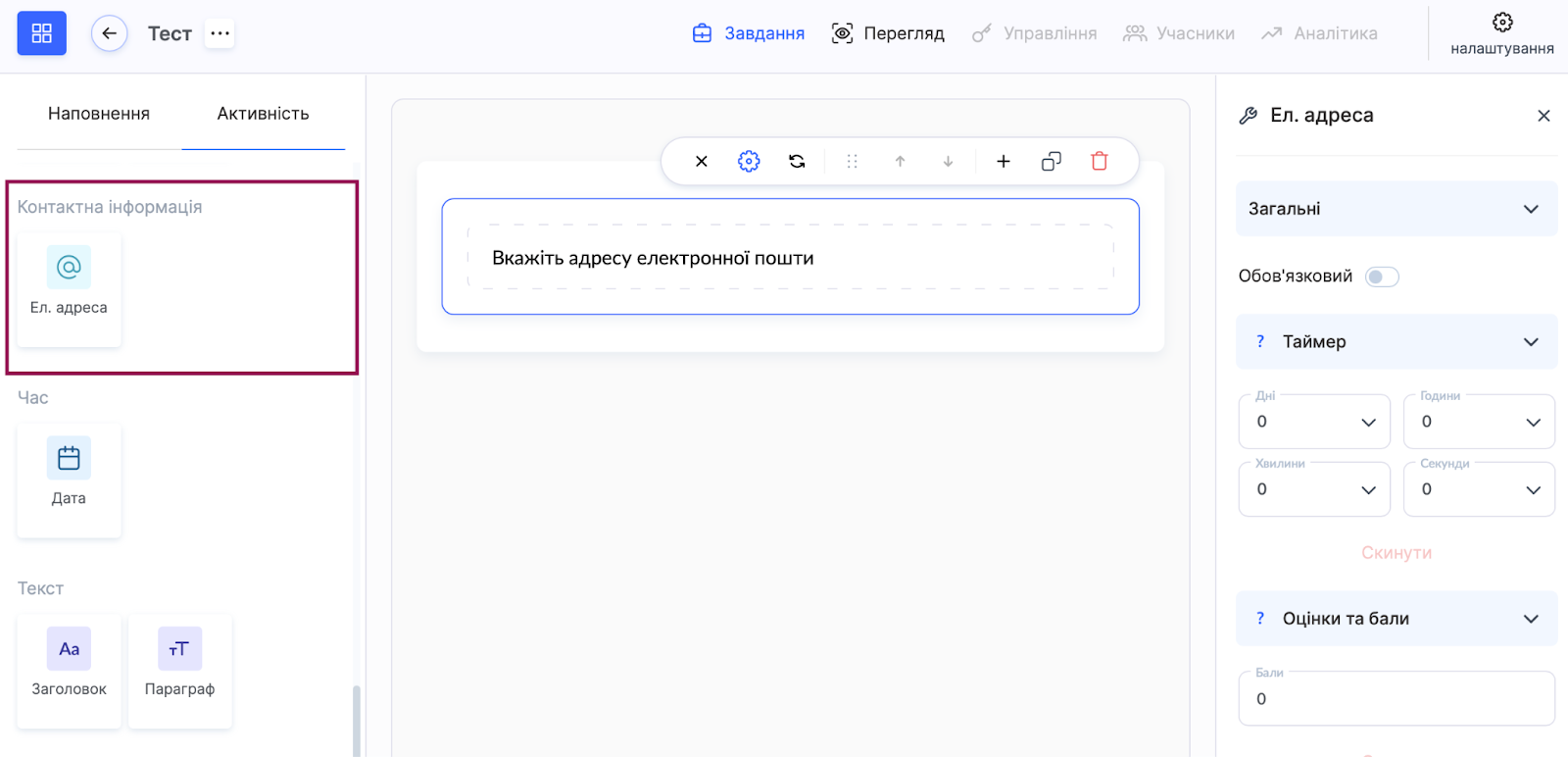1568x757 pixels.
Task: Move the block up with the arrow
Action: pos(900,161)
